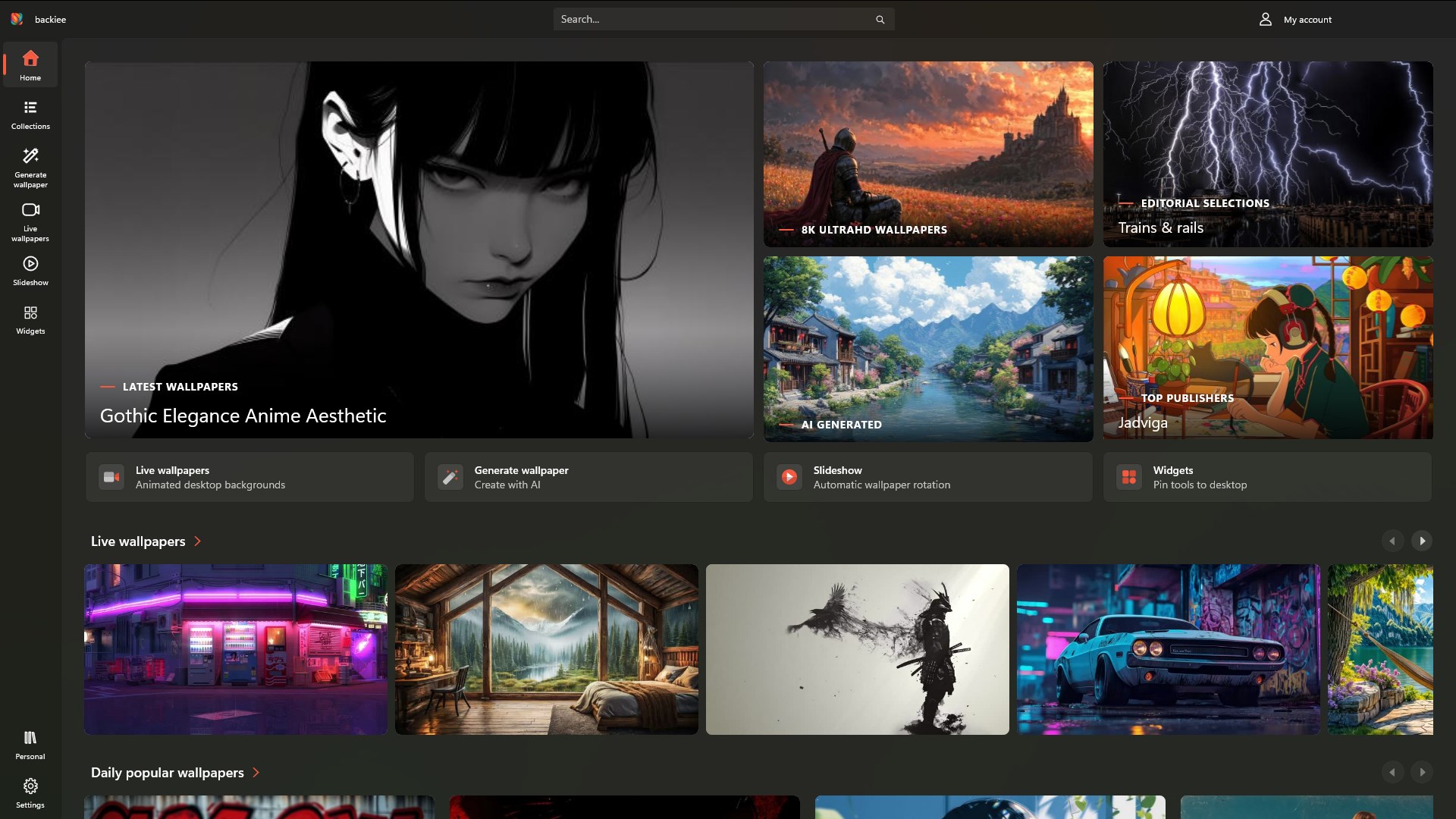Select the lakeside hammock live wallpaper
The width and height of the screenshot is (1456, 819).
pyautogui.click(x=1380, y=649)
